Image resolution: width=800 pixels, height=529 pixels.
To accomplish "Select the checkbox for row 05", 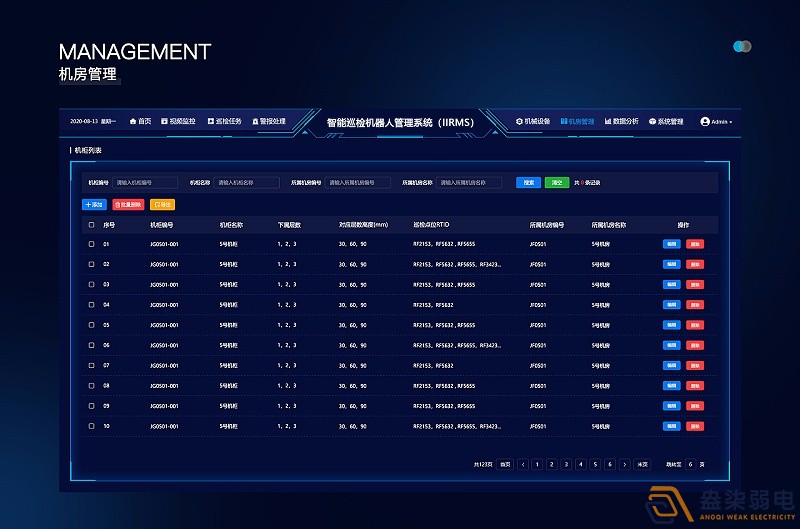I will [92, 325].
